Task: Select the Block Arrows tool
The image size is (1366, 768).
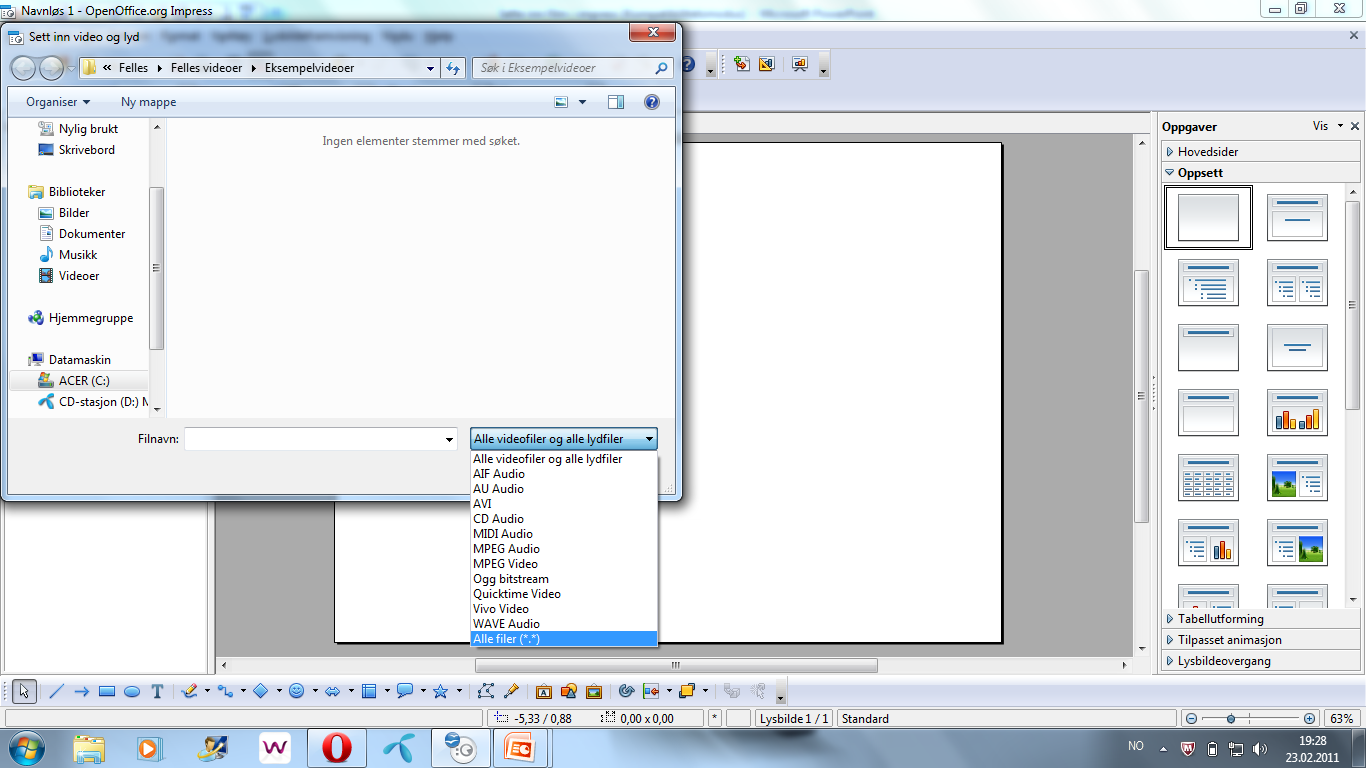Action: tap(333, 691)
